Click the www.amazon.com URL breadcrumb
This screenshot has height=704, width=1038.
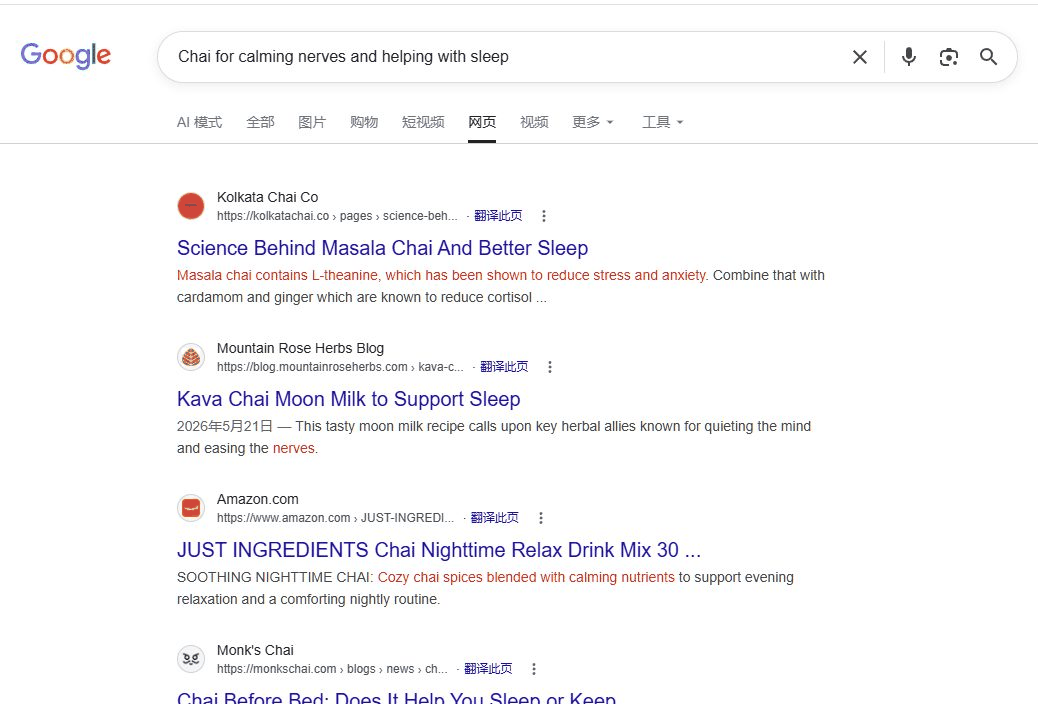[336, 518]
